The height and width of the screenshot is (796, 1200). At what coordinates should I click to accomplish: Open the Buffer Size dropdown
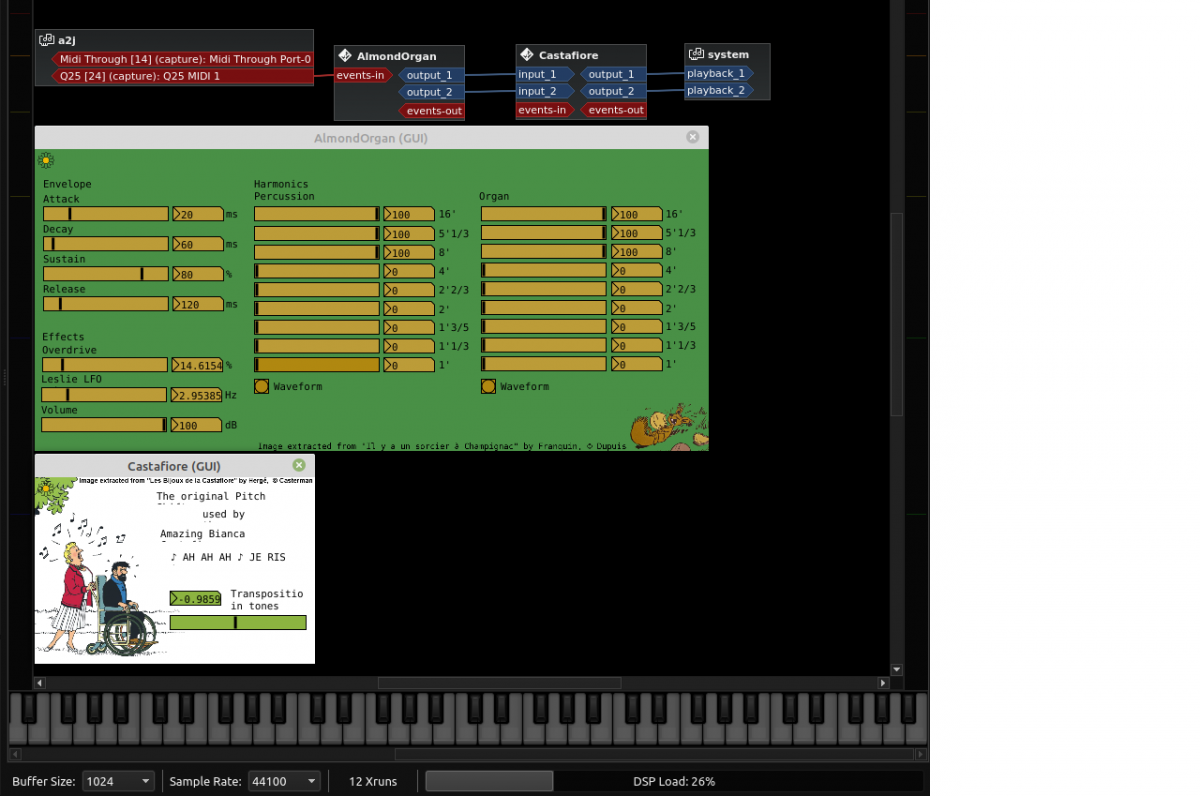118,781
